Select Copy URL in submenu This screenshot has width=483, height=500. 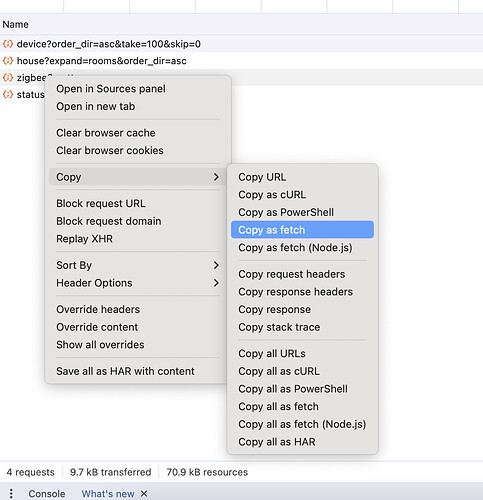click(302, 177)
